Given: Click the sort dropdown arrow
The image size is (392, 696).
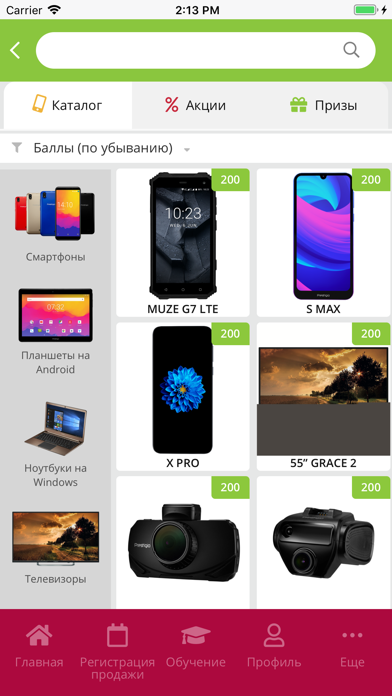Looking at the screenshot, I should [187, 150].
